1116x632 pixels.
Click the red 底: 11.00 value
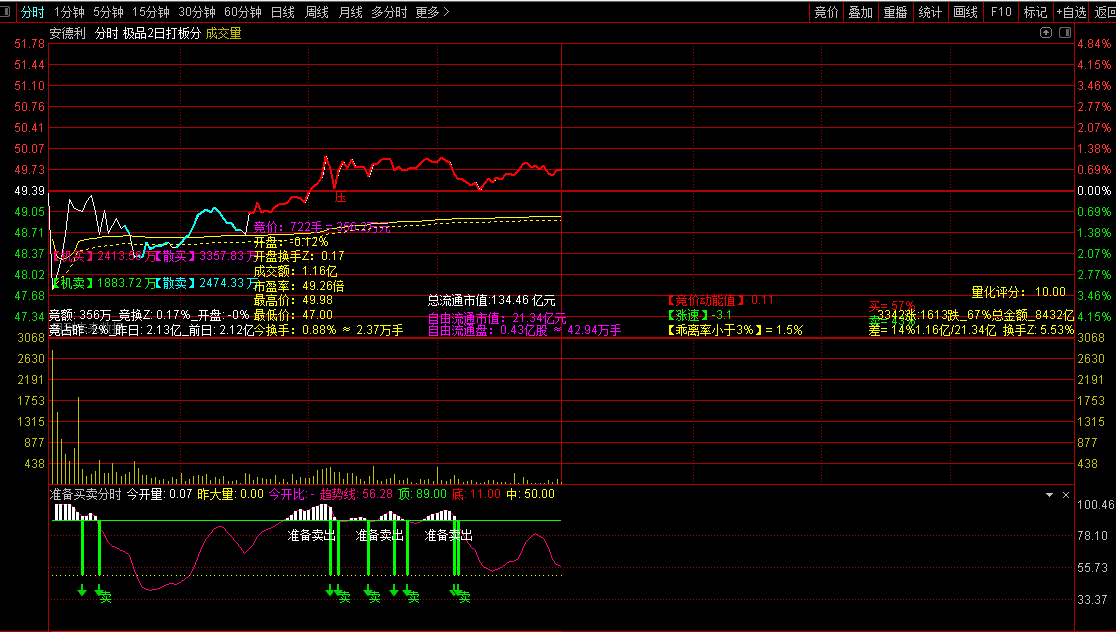click(476, 494)
